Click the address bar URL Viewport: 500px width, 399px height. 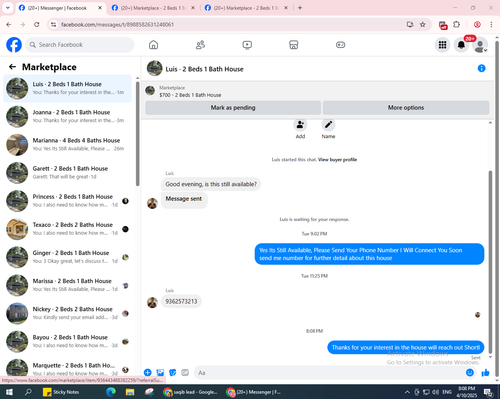click(117, 24)
